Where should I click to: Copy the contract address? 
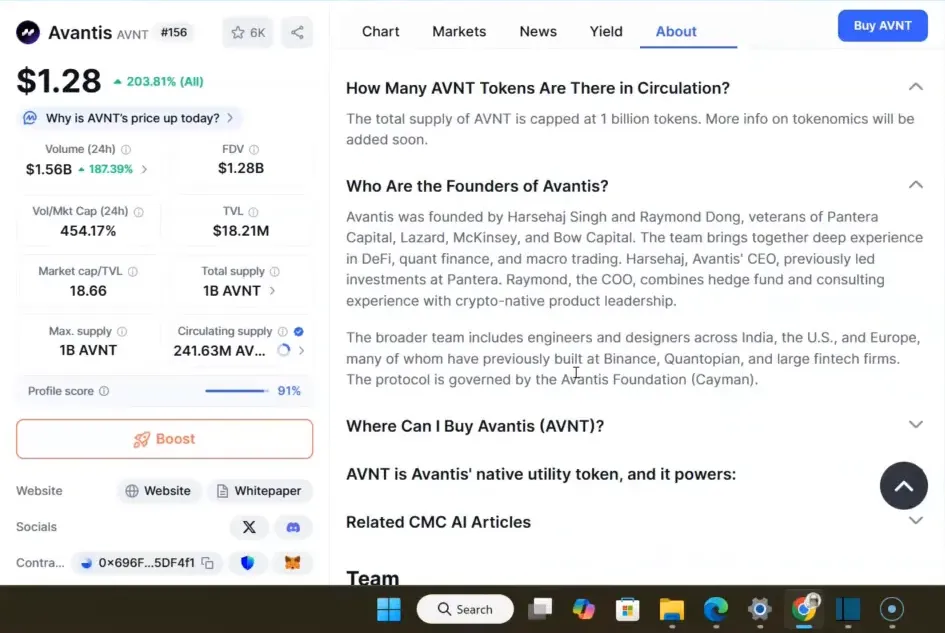(x=208, y=563)
